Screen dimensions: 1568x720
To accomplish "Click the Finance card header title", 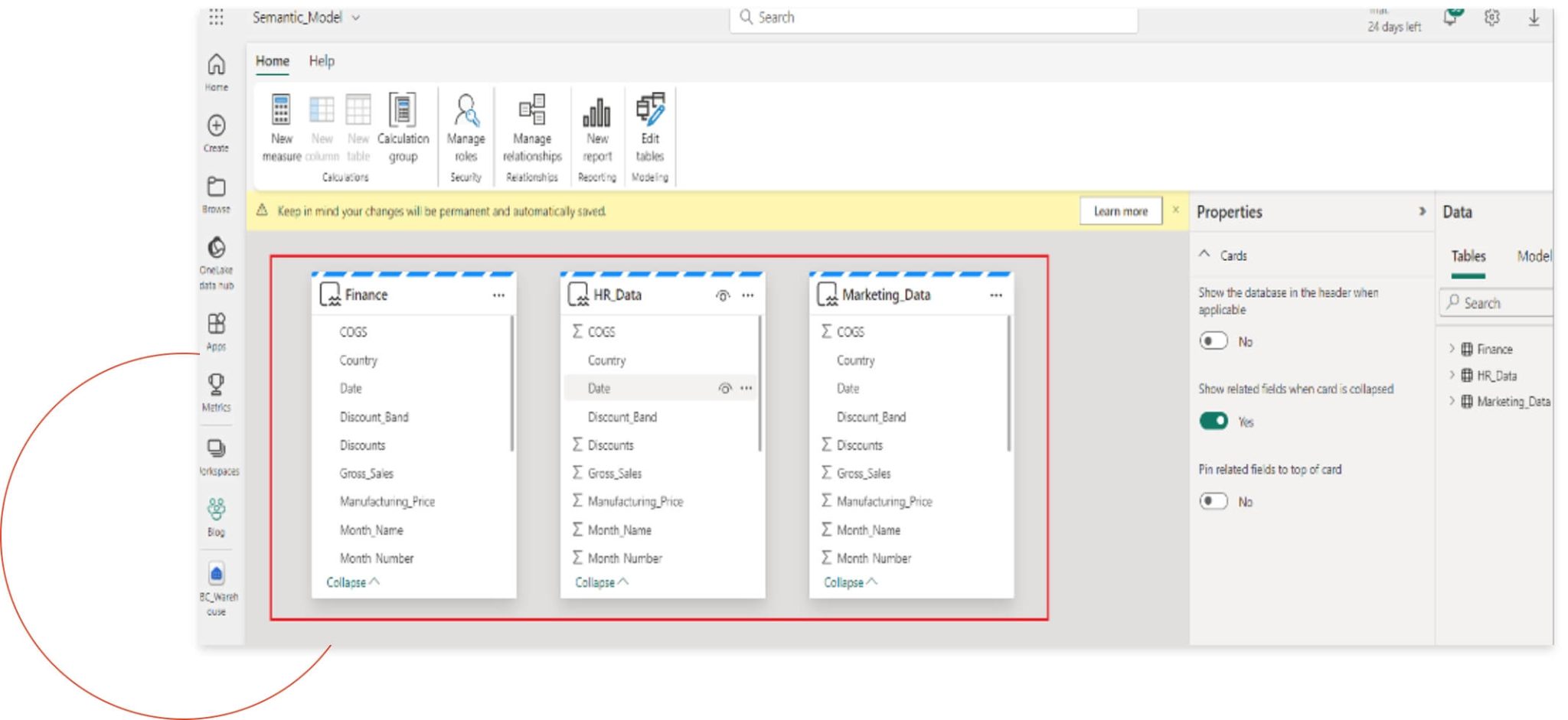I will pyautogui.click(x=366, y=295).
